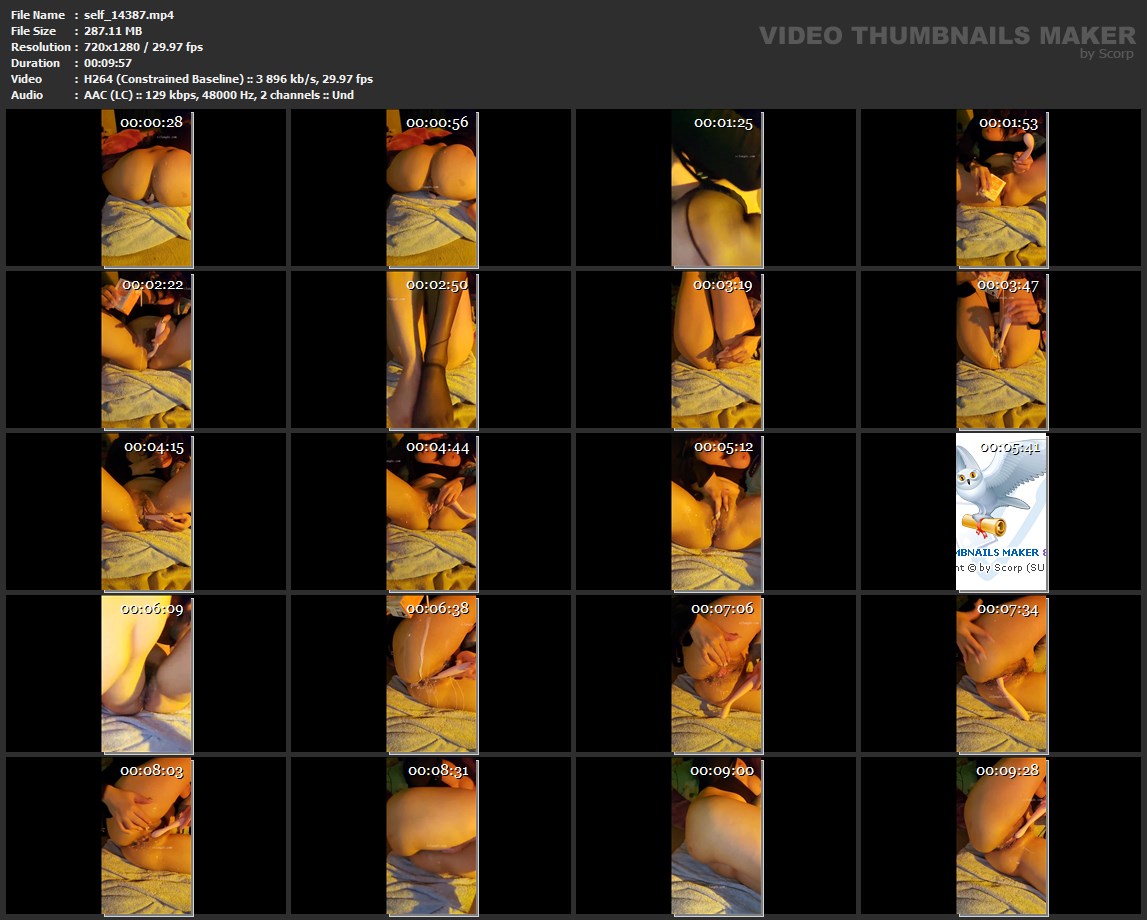Select the frame at 00:04:15

(147, 512)
